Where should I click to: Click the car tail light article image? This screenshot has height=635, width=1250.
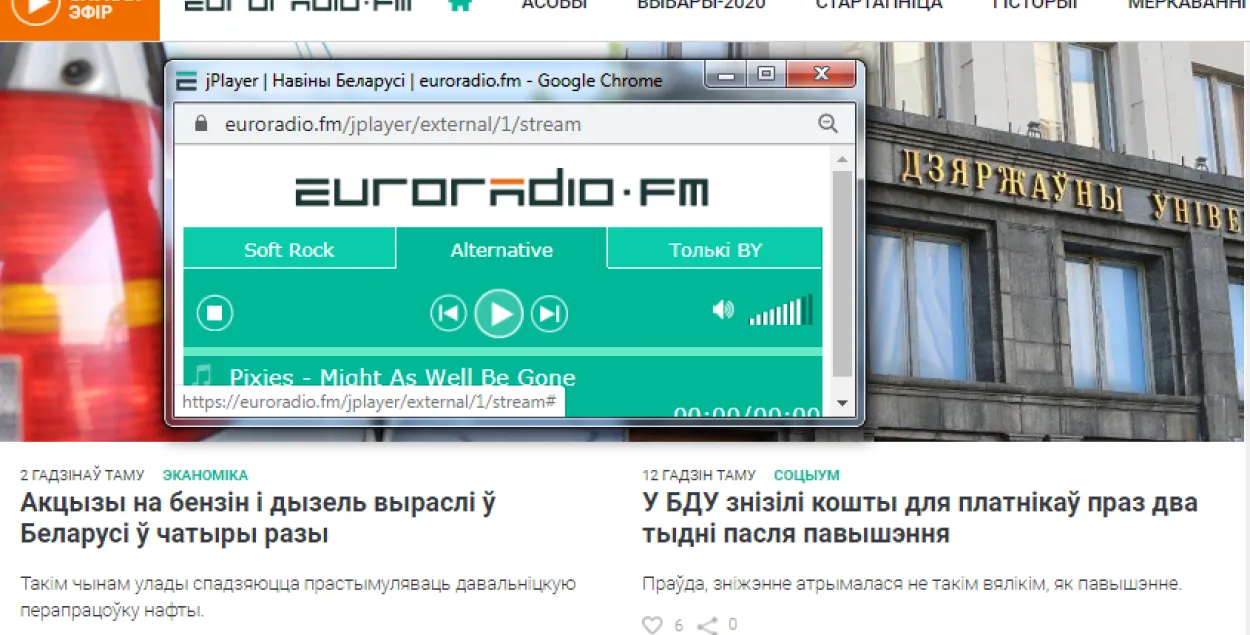pyautogui.click(x=82, y=241)
